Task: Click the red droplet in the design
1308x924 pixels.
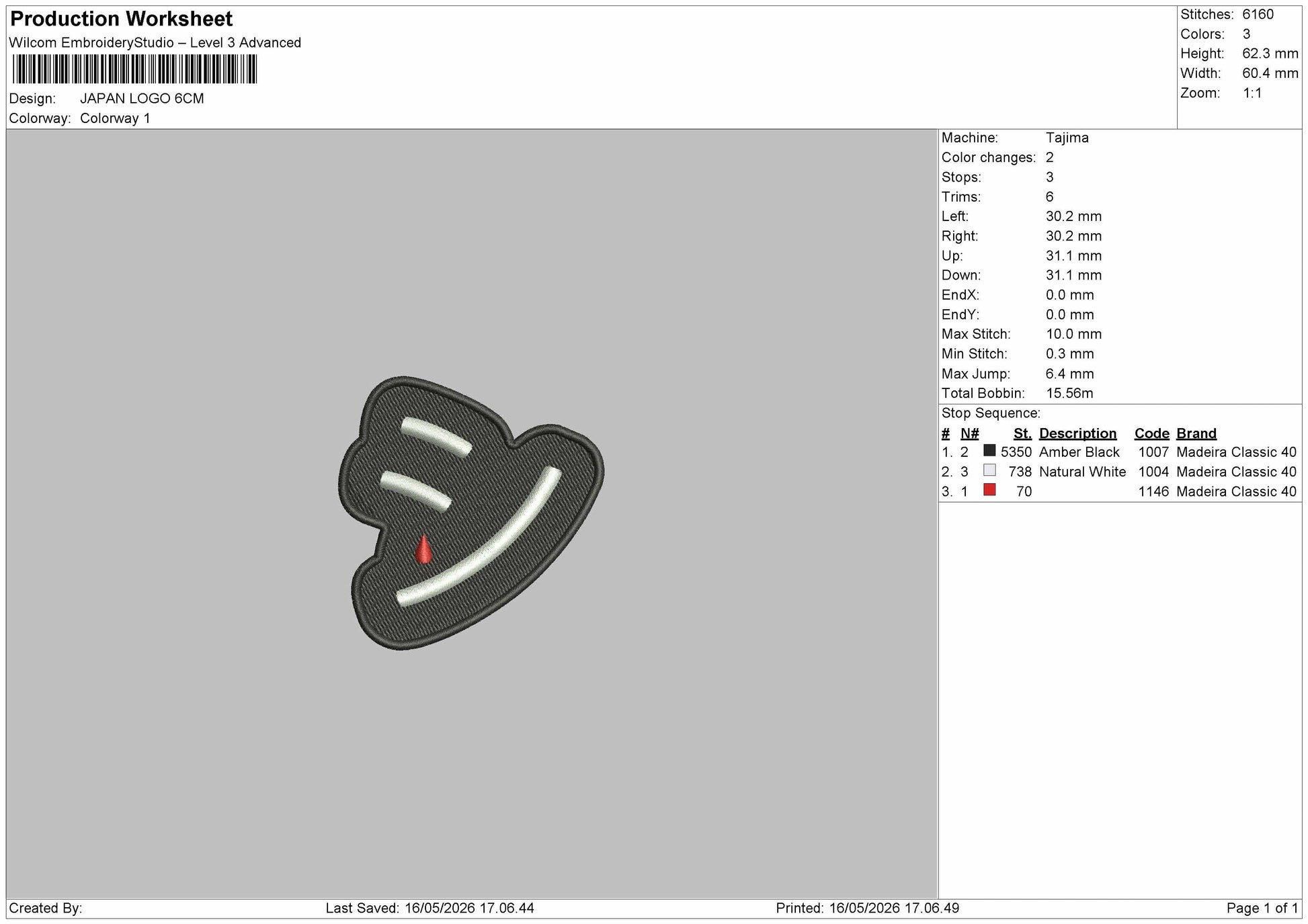Action: click(x=423, y=548)
